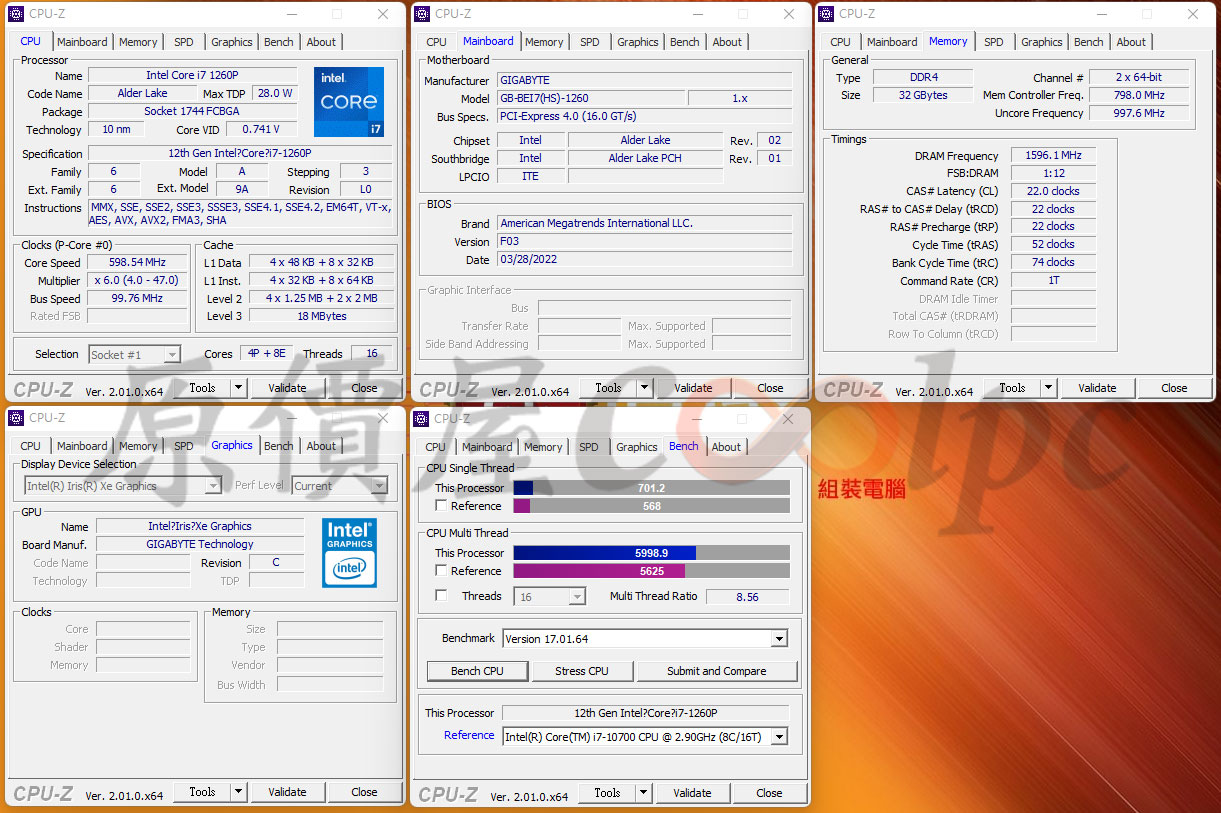Click the Close button in the benchmark window
Image resolution: width=1221 pixels, height=813 pixels.
tap(770, 792)
